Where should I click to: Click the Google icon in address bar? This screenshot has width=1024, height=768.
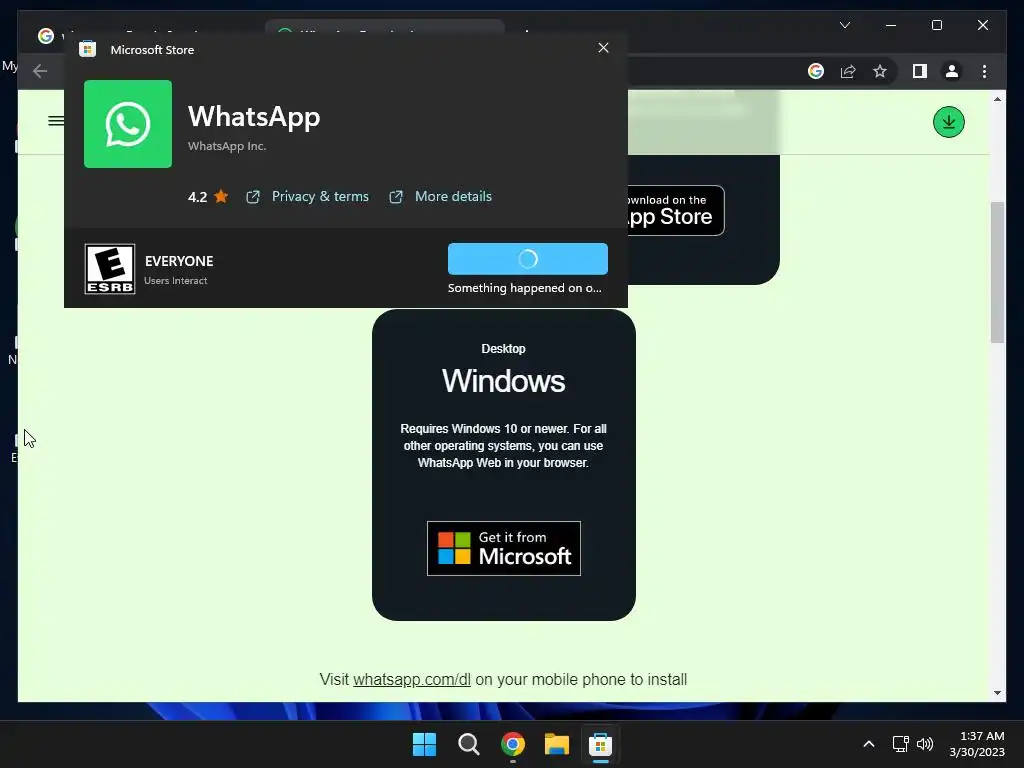(x=816, y=71)
